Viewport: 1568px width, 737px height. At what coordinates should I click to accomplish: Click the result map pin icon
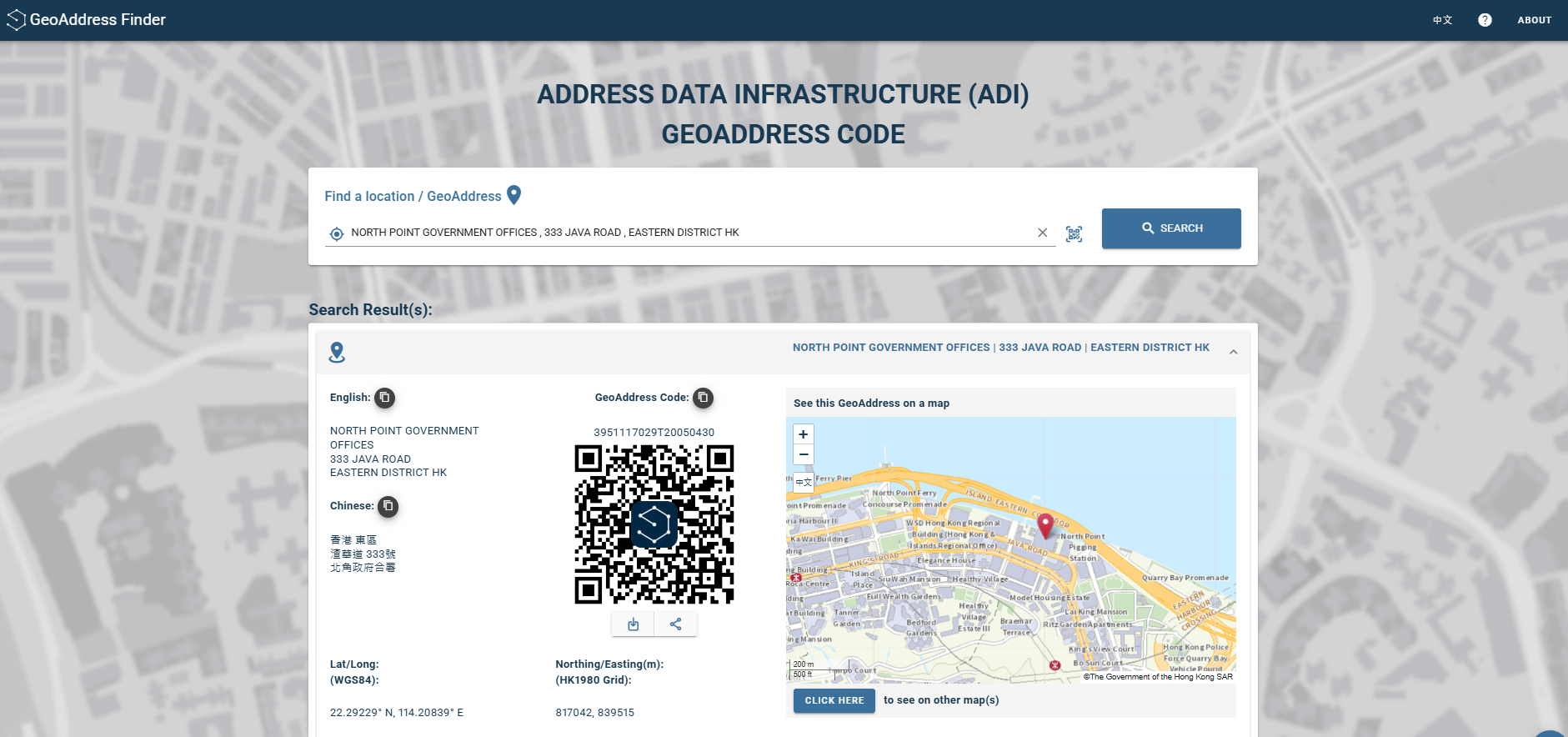click(337, 353)
